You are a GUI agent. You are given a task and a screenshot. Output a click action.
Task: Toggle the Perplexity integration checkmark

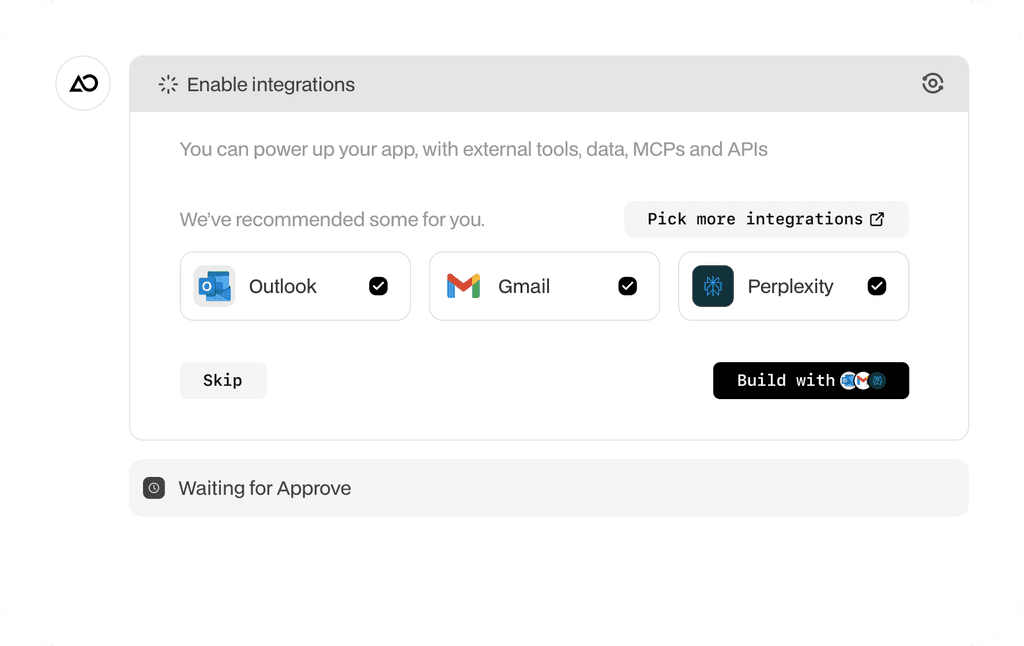[877, 286]
